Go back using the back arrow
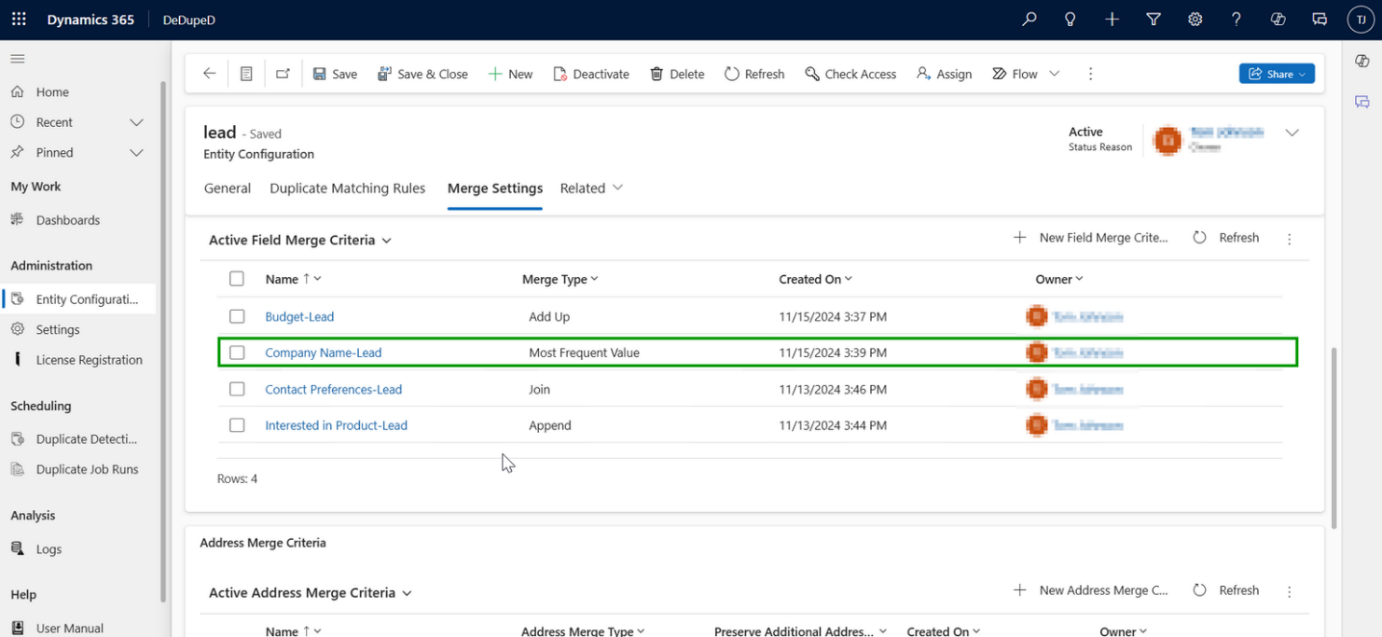Viewport: 1382px width, 637px height. 209,74
